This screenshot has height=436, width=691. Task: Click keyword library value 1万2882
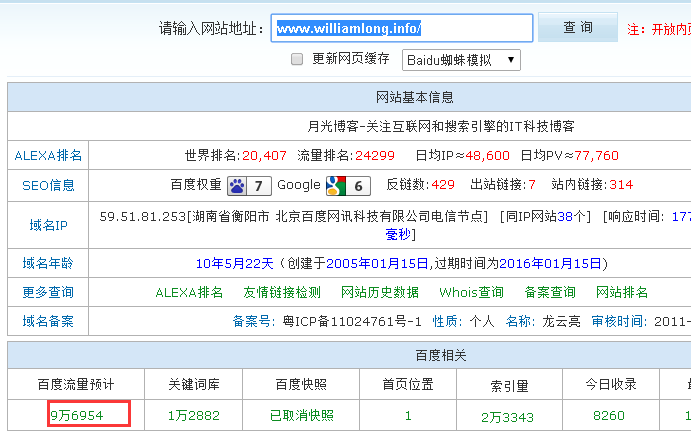[194, 415]
